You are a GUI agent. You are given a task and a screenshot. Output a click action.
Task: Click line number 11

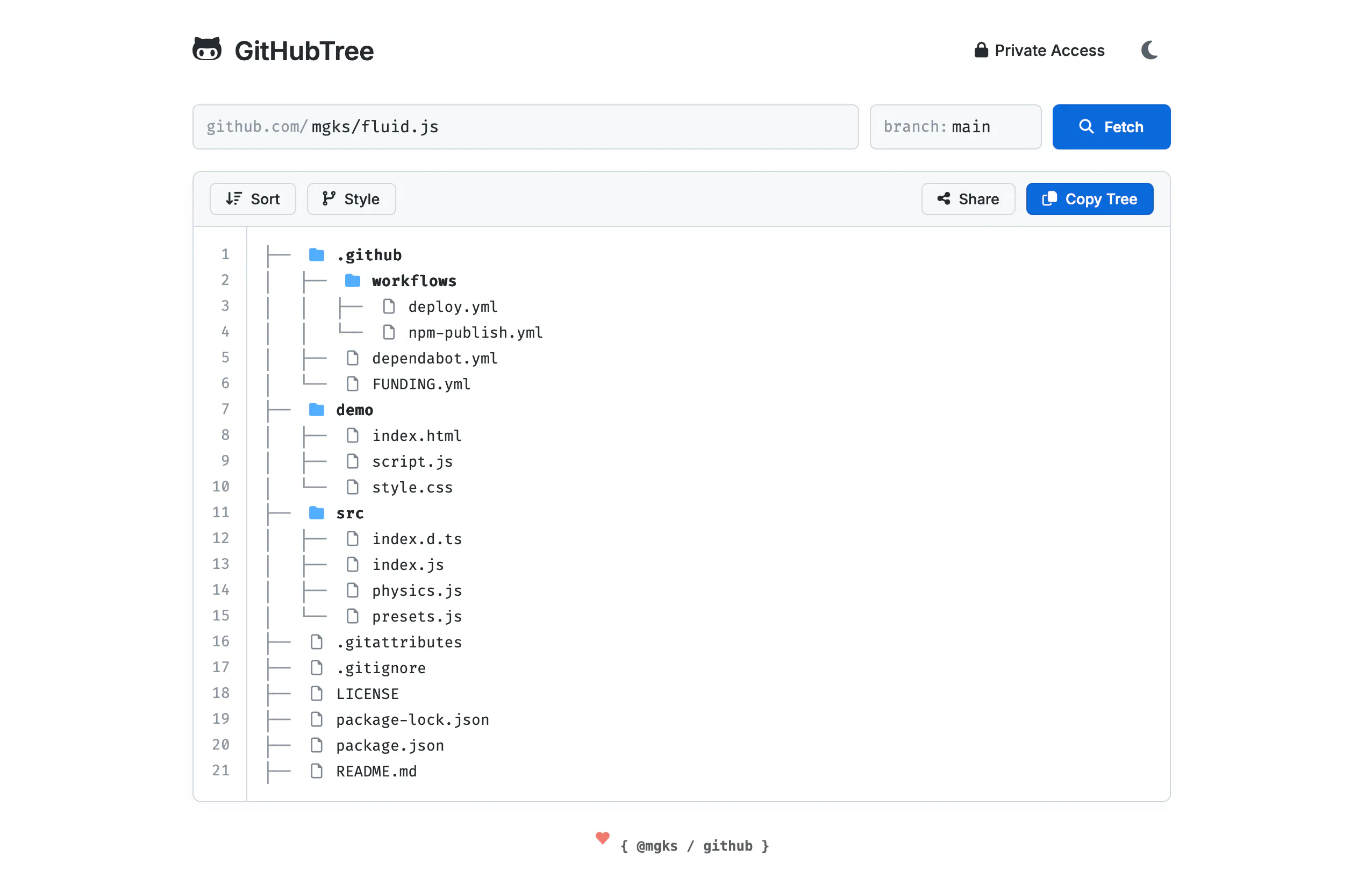point(220,512)
